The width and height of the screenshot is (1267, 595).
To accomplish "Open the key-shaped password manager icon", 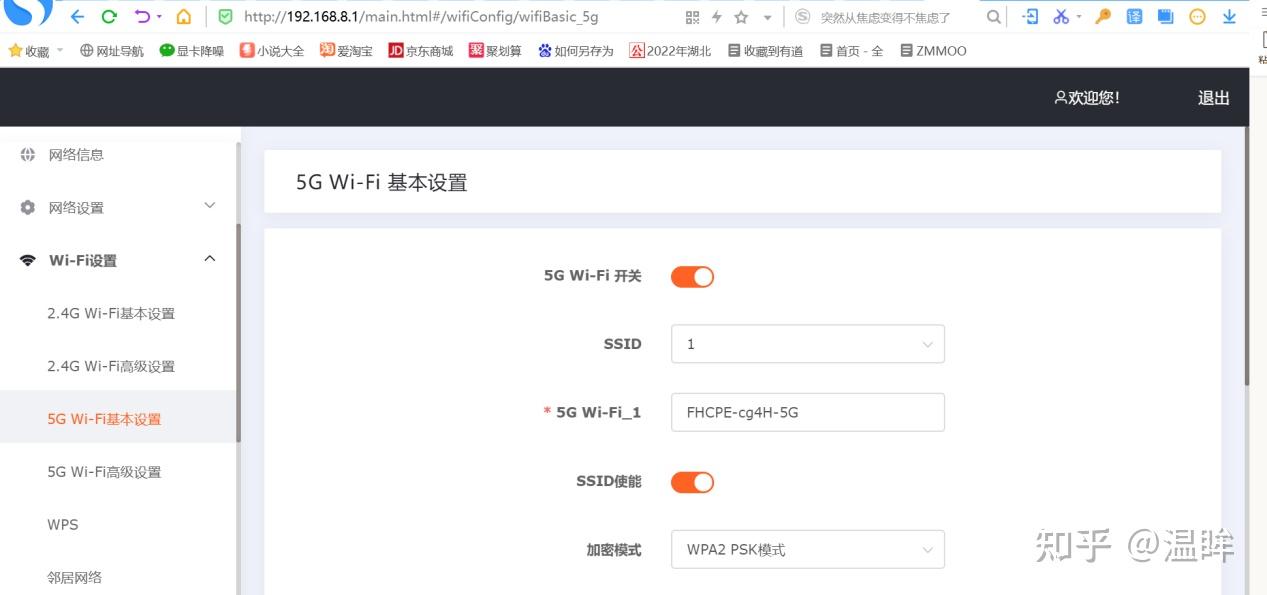I will (1101, 16).
